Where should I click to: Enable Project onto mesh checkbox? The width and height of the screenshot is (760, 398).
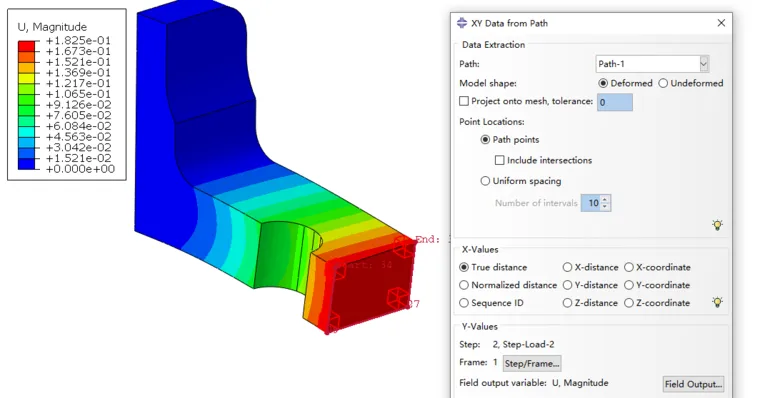click(464, 101)
